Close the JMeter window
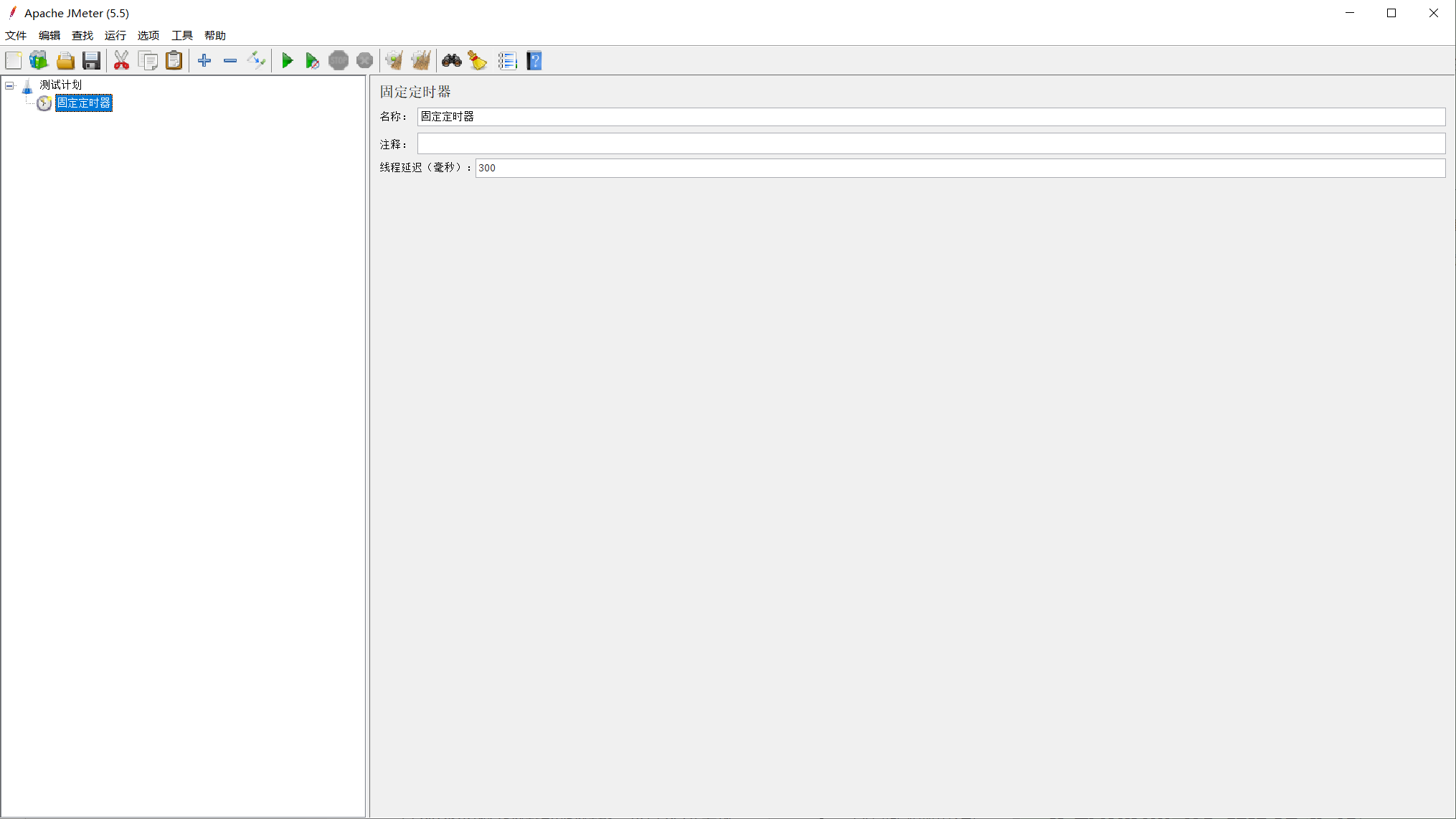 [1434, 13]
